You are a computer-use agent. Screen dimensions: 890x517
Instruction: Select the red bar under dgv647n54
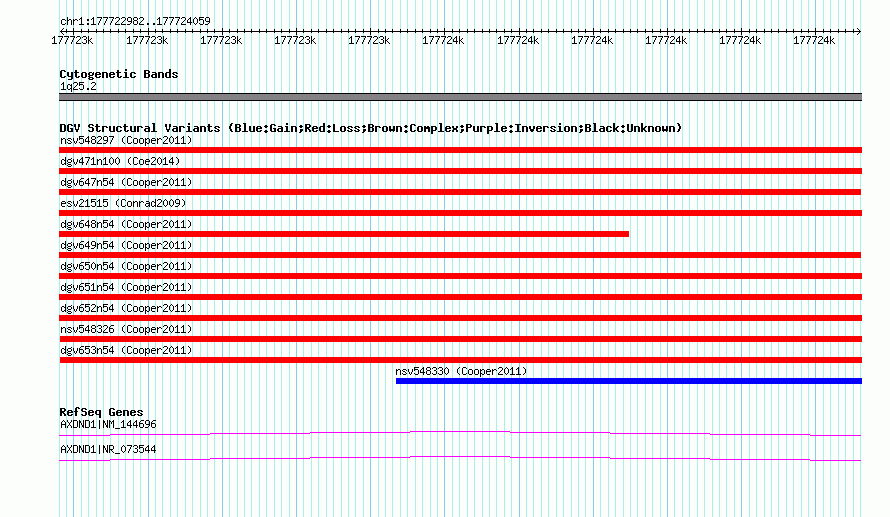(x=460, y=192)
